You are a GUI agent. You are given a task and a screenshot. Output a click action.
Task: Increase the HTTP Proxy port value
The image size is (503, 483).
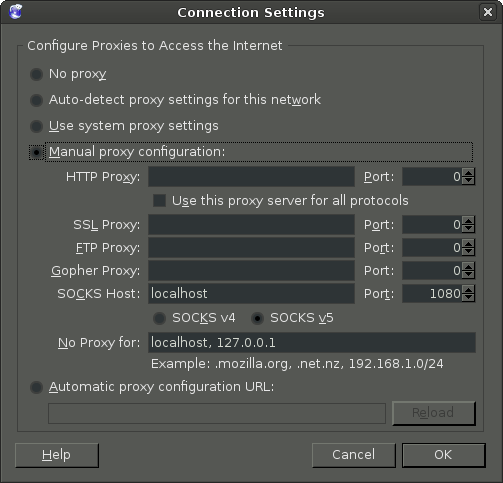469,173
